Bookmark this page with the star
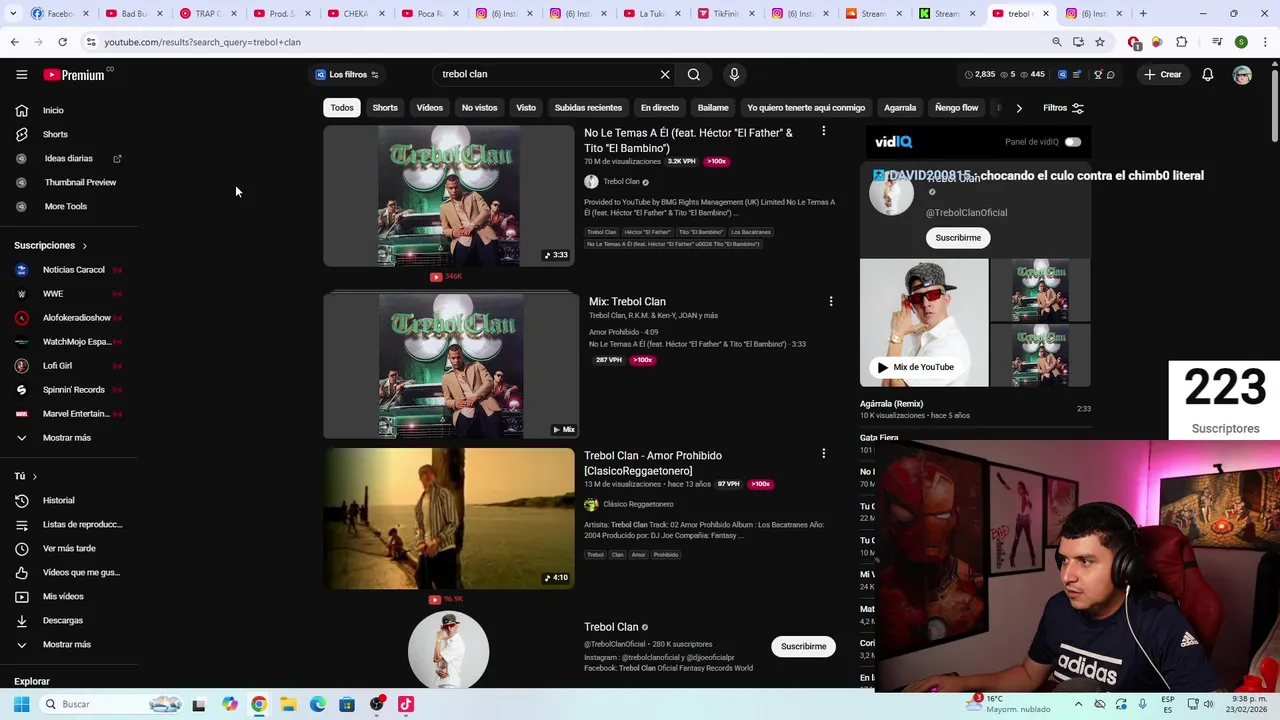1280x720 pixels. [1099, 42]
